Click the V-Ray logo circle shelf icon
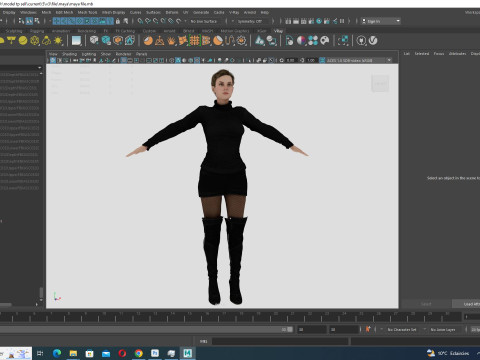Screen dimensions: 480x360 pos(373,41)
